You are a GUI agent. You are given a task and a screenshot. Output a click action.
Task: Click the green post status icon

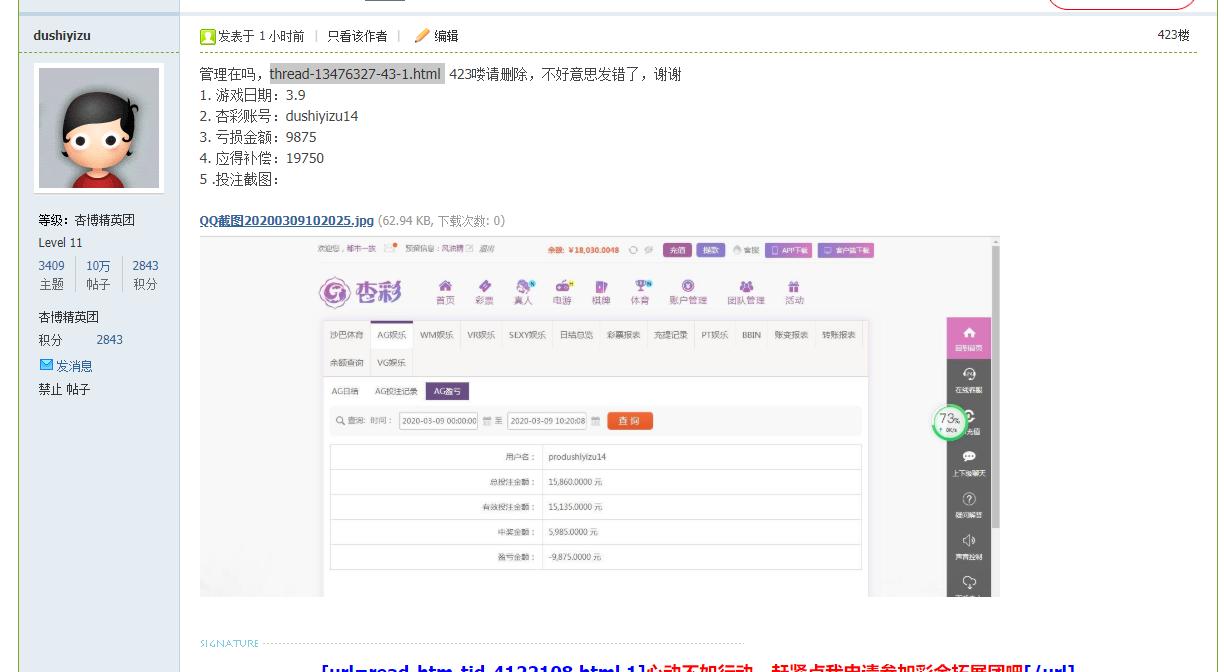pos(208,36)
